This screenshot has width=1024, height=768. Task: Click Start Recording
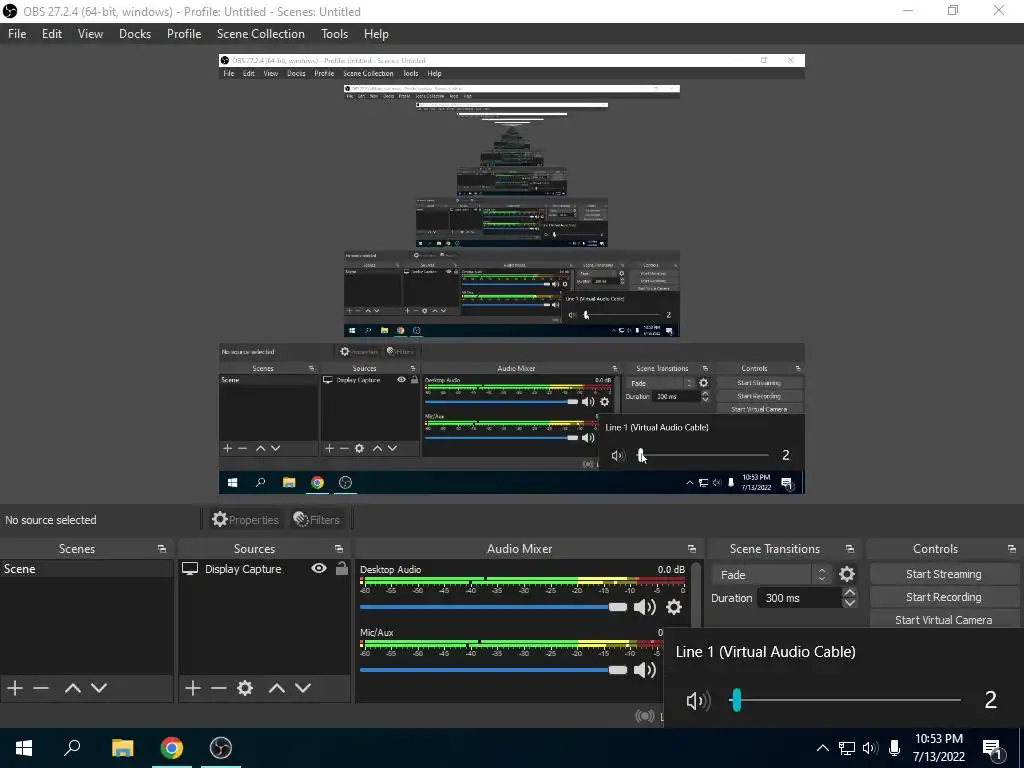coord(944,597)
